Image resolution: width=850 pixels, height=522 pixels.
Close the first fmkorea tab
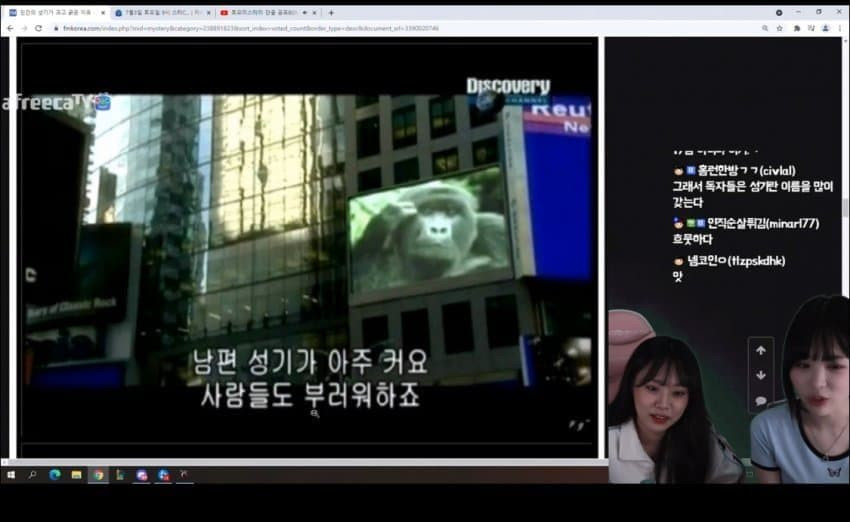(x=103, y=12)
